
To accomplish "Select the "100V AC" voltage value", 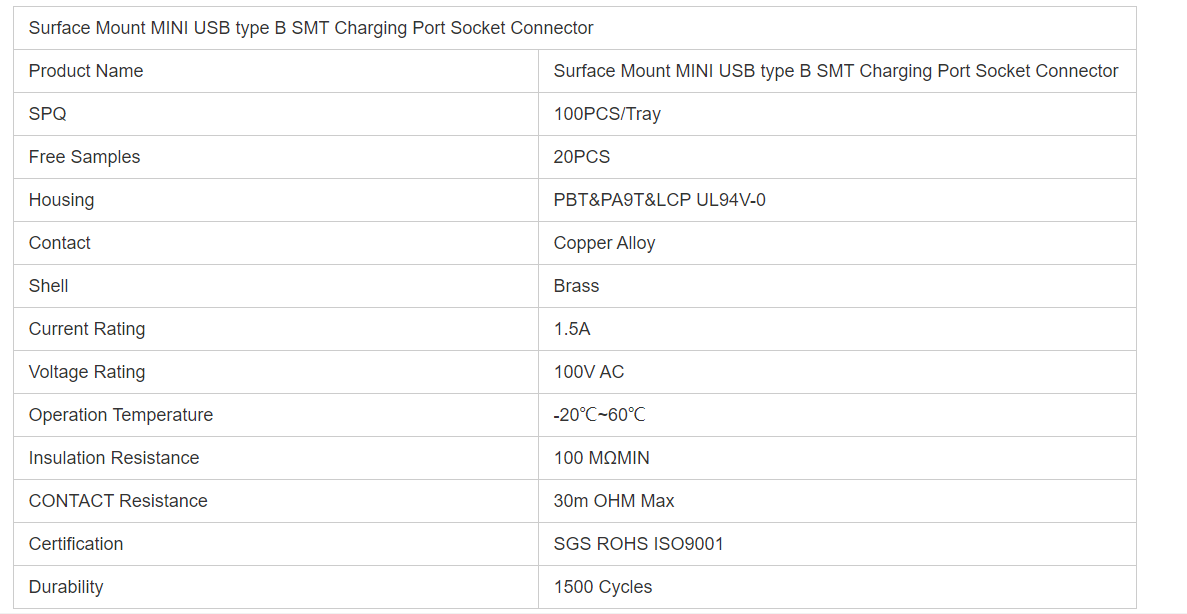I will tap(589, 372).
